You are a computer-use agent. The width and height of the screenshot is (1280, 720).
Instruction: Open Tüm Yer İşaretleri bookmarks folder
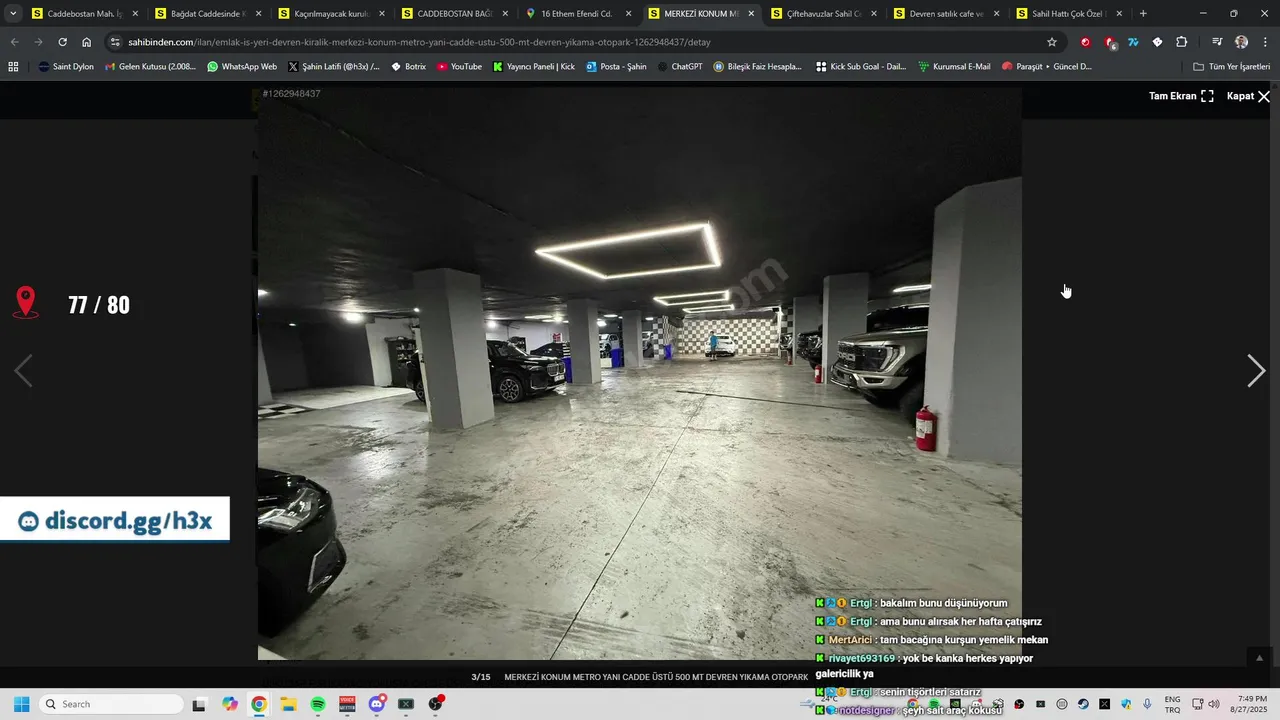[x=1231, y=66]
